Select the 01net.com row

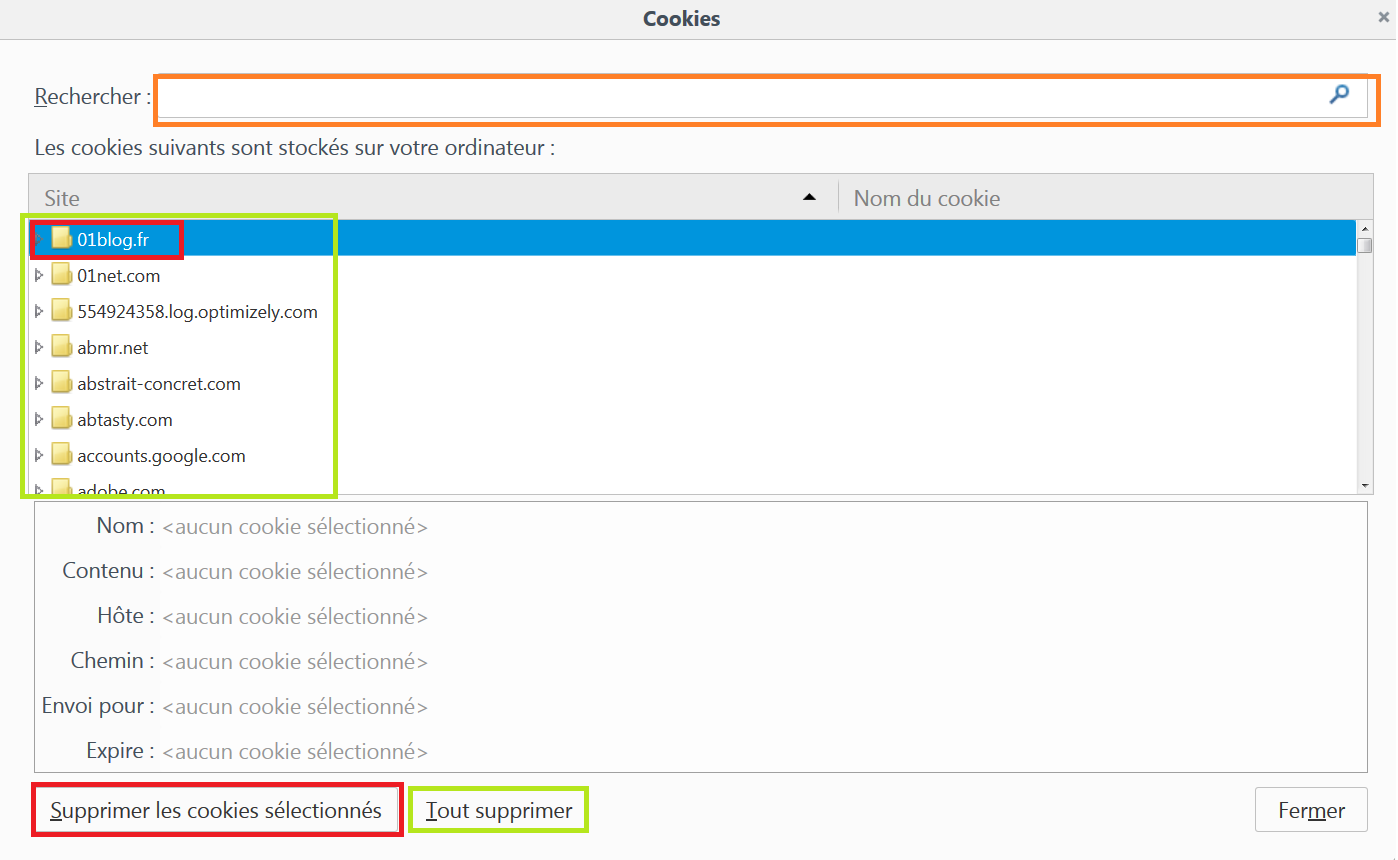point(693,275)
